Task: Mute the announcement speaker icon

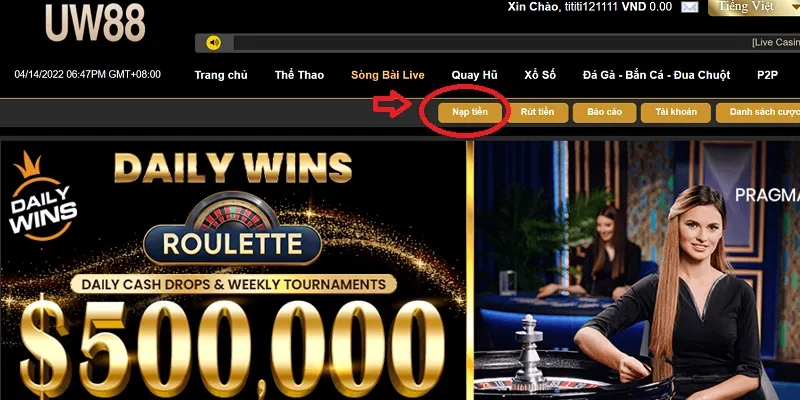Action: click(x=214, y=43)
